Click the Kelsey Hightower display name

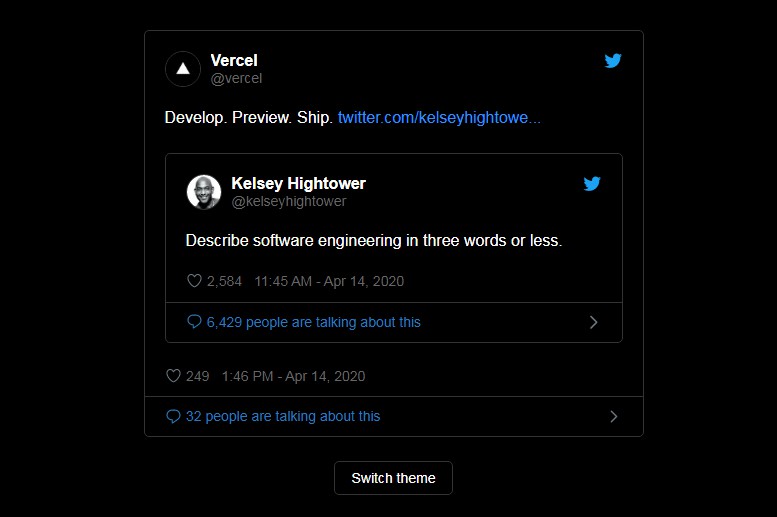tap(298, 184)
